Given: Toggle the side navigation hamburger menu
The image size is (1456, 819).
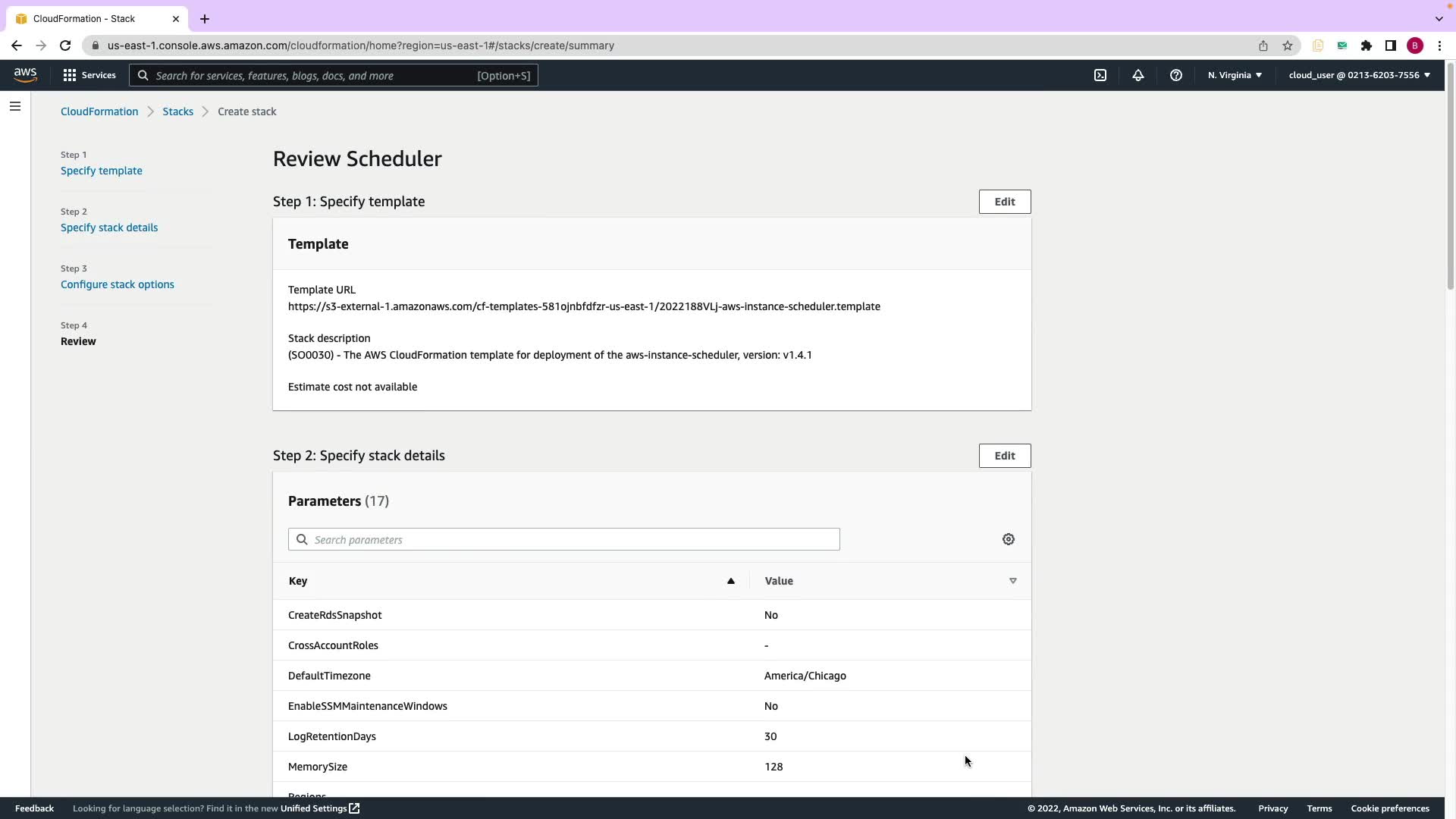Looking at the screenshot, I should coord(15,106).
